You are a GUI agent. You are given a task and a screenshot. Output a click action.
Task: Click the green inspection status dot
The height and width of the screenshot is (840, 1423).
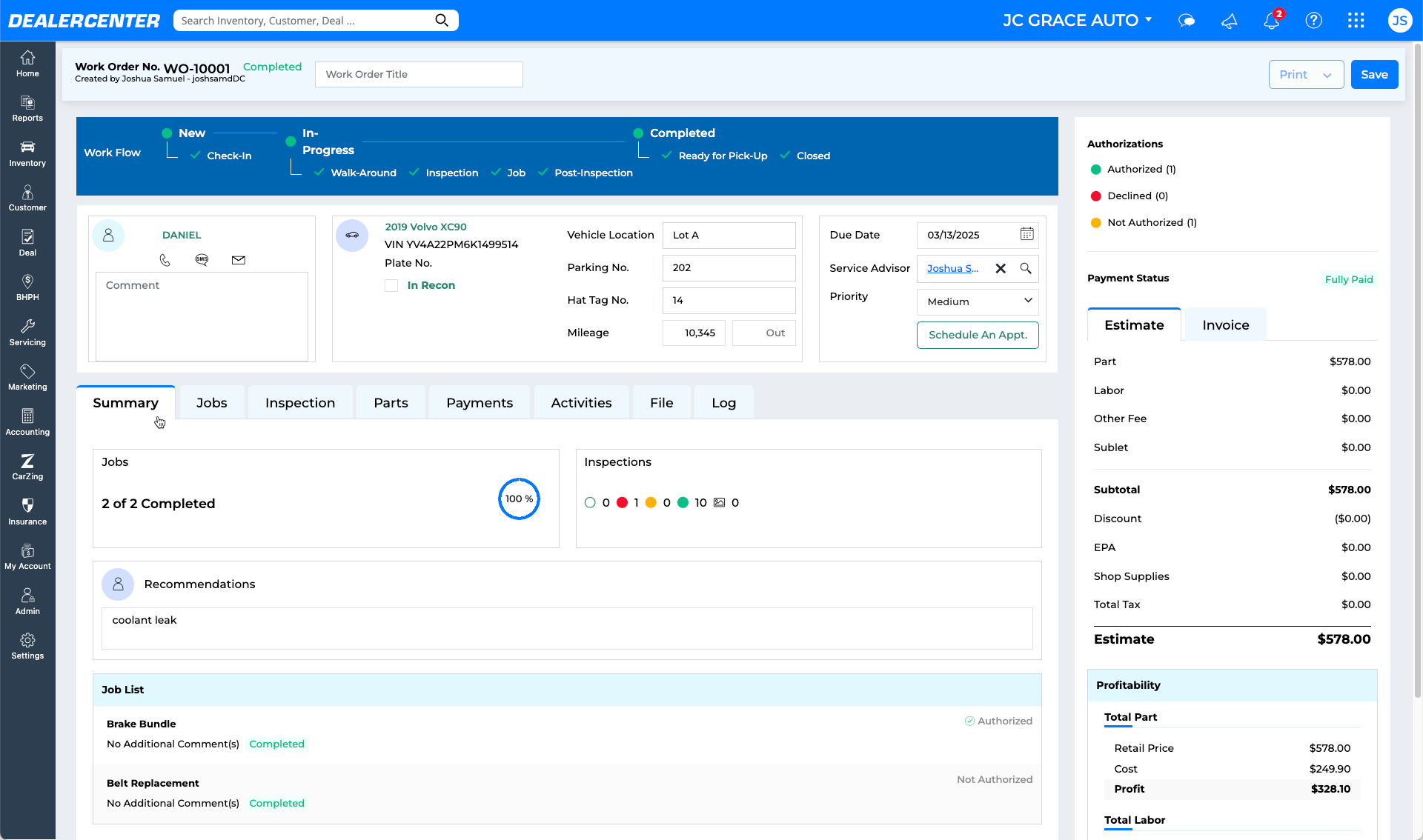(683, 502)
